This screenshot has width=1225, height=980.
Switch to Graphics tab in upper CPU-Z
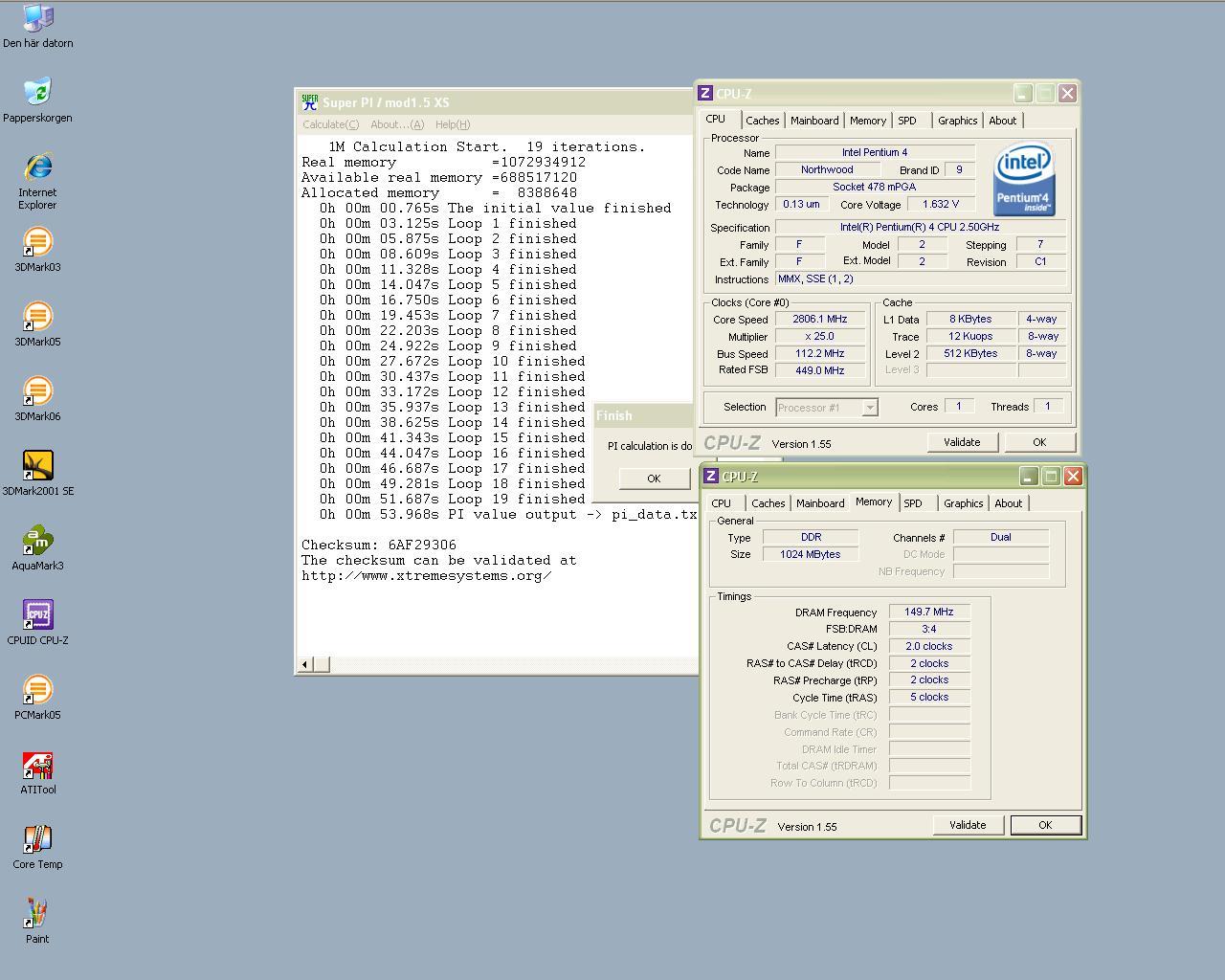[x=957, y=121]
